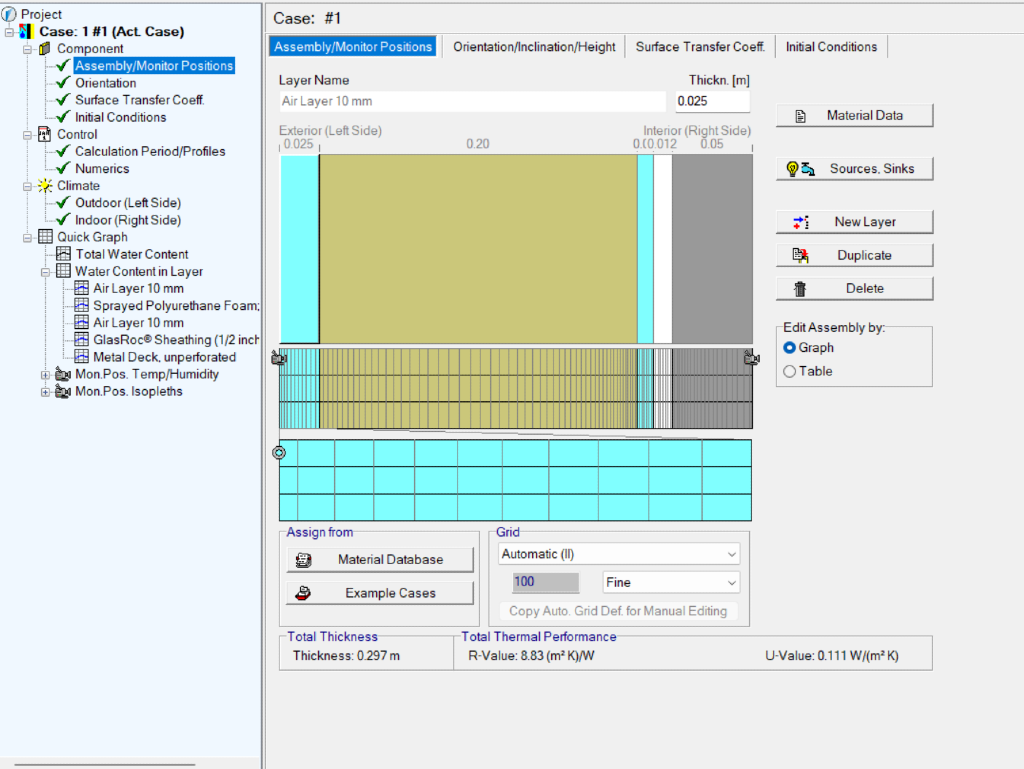Select the Graph edit mode radio button

(790, 348)
